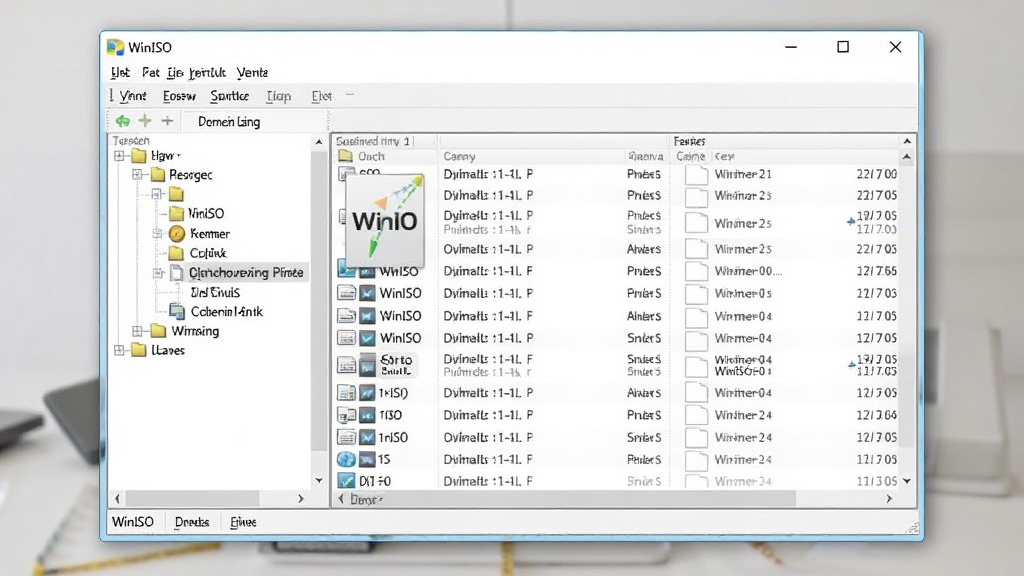Click the gray plus toolbar icon
1024x576 pixels.
[x=167, y=121]
